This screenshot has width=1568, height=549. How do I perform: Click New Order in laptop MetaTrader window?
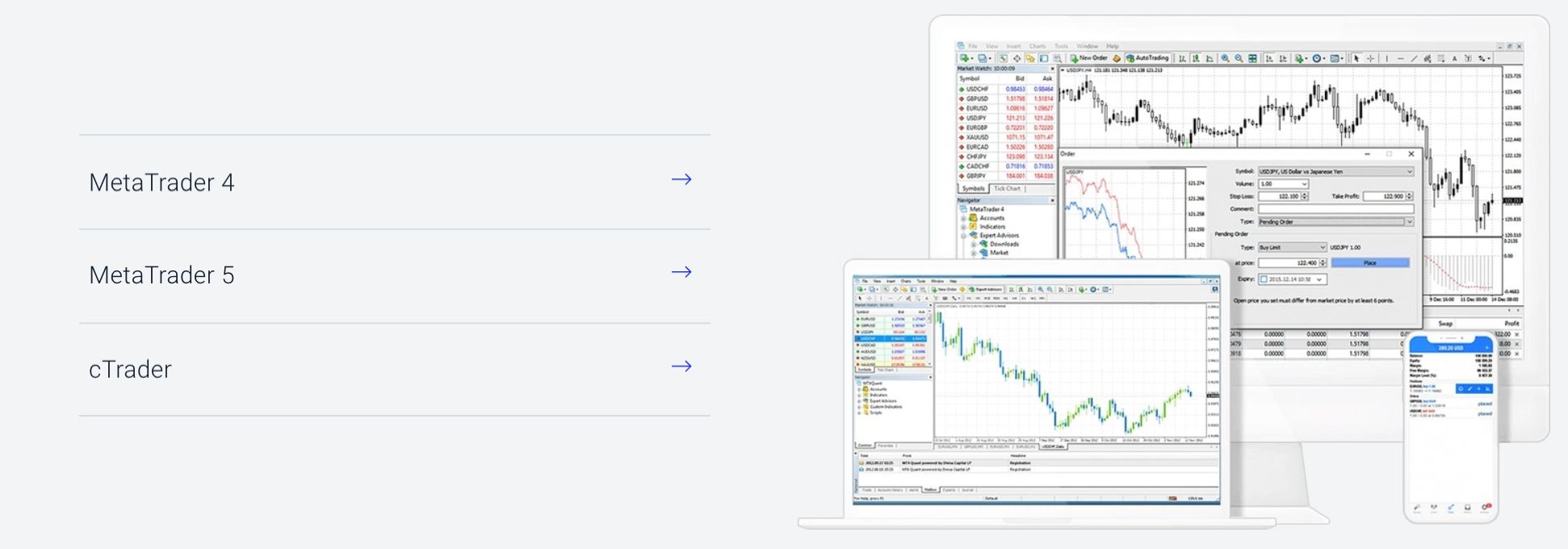pos(944,290)
